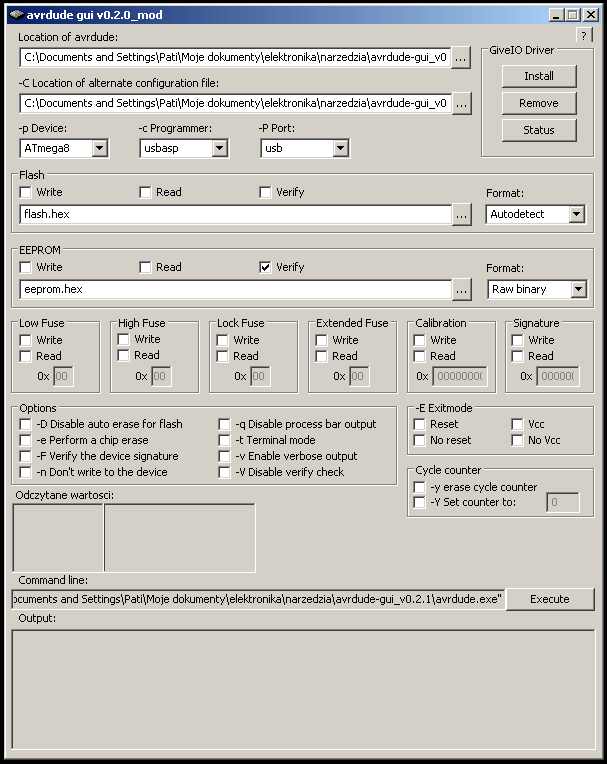Click the Location of avrdude path field
Viewport: 607px width, 764px height.
pos(235,57)
